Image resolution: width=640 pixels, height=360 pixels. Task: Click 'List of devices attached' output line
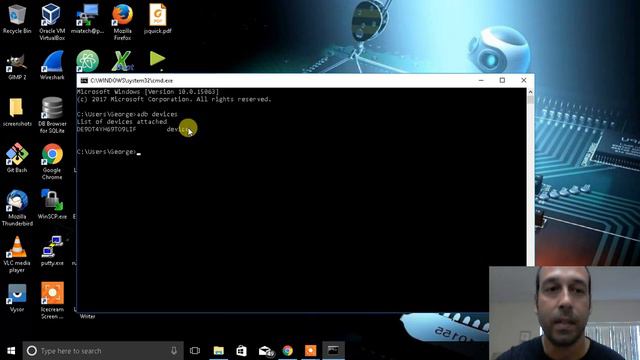pyautogui.click(x=122, y=122)
